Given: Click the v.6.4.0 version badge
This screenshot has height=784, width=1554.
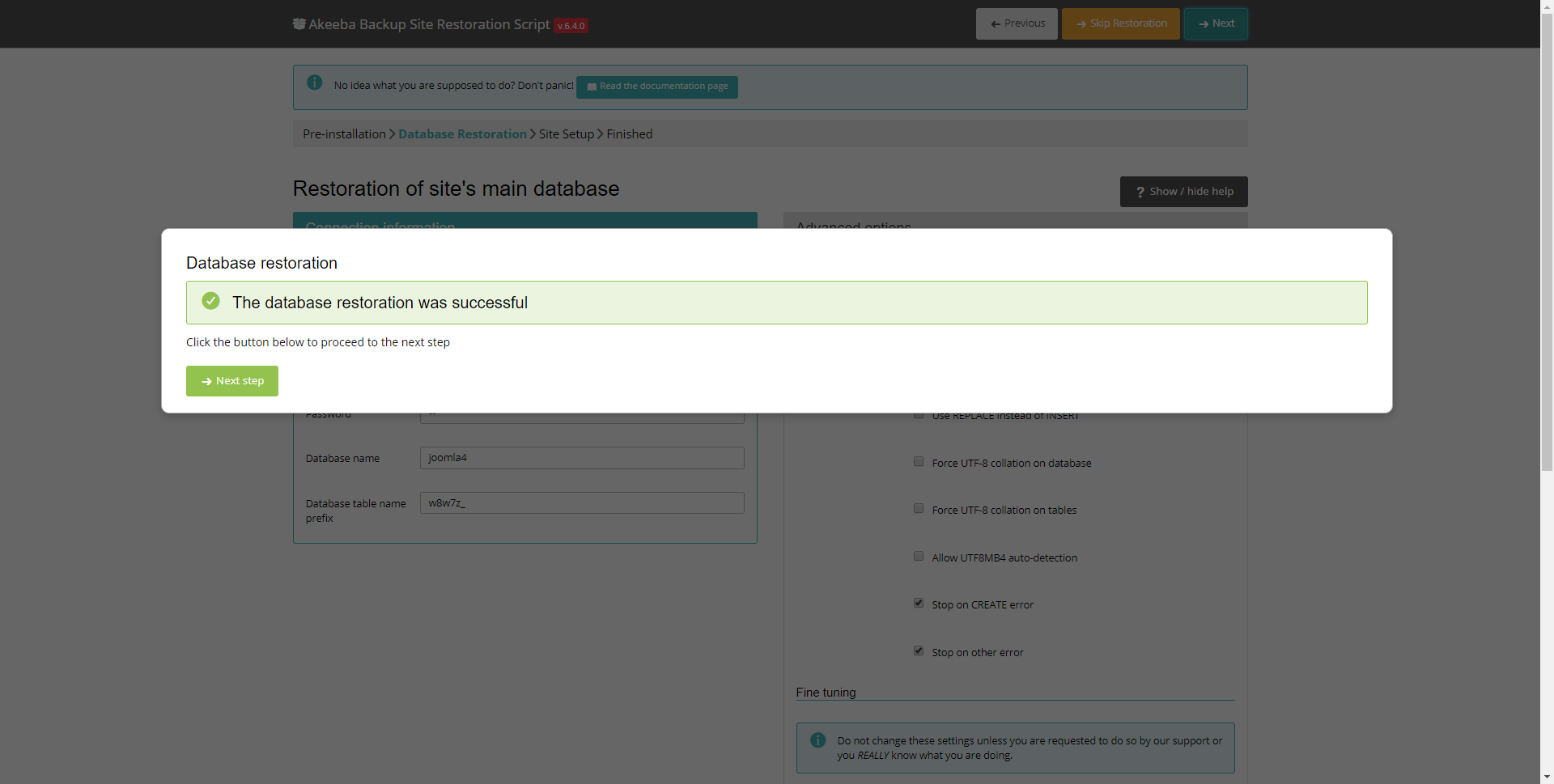Looking at the screenshot, I should 571,26.
